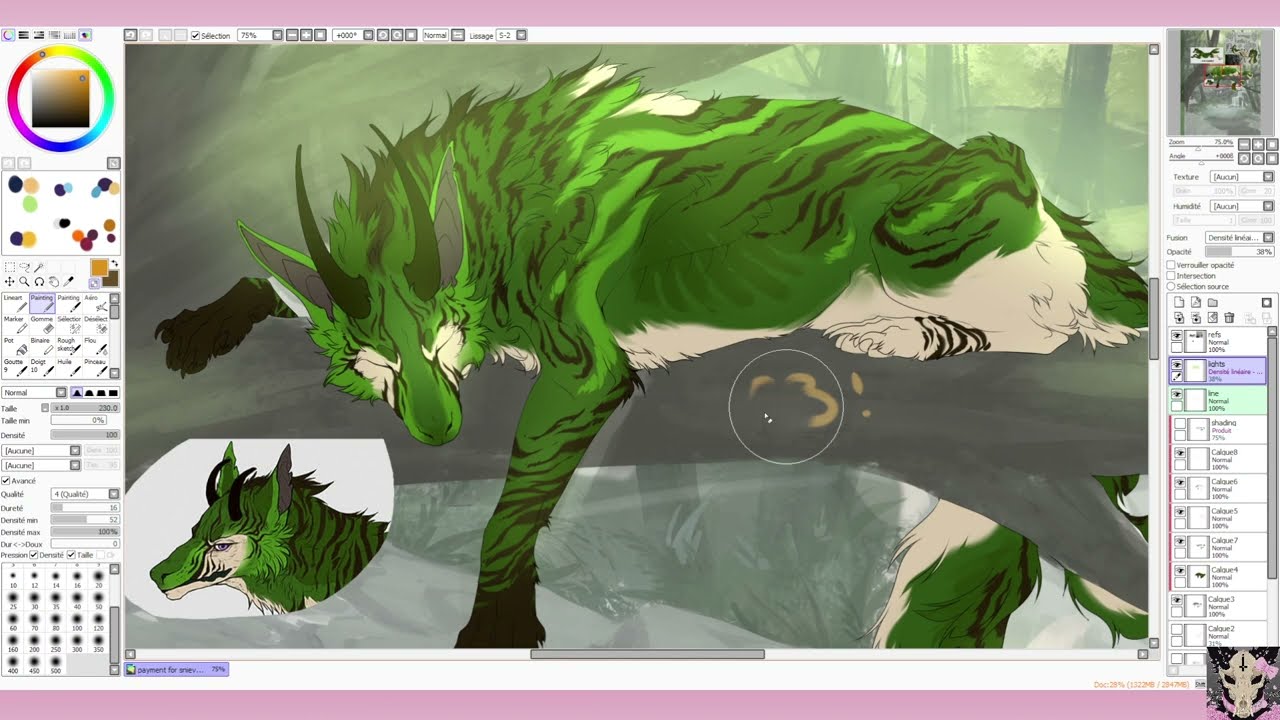The width and height of the screenshot is (1280, 720).
Task: Create a new layer
Action: [1179, 302]
